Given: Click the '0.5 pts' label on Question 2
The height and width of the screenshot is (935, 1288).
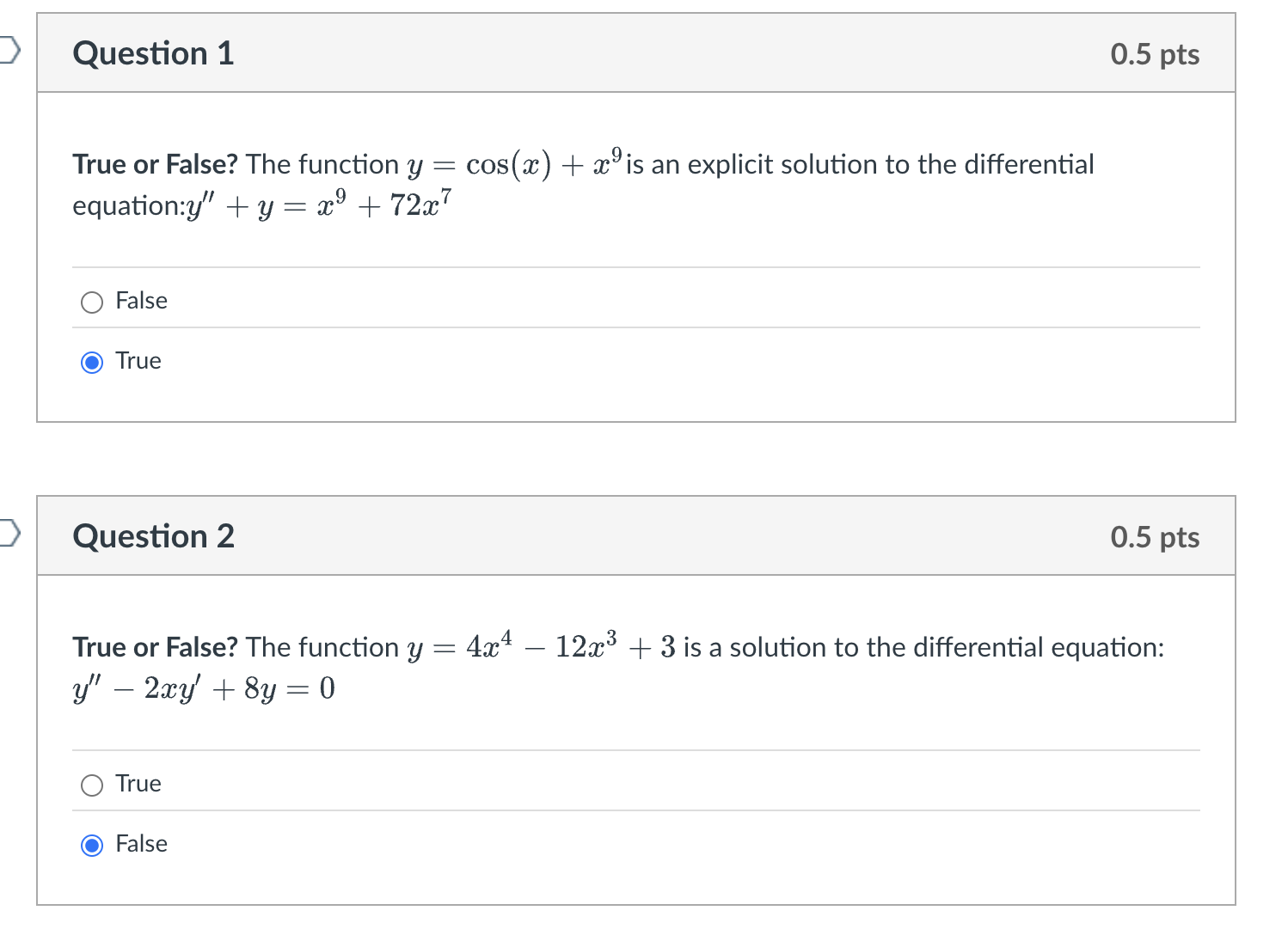Looking at the screenshot, I should pyautogui.click(x=1156, y=536).
